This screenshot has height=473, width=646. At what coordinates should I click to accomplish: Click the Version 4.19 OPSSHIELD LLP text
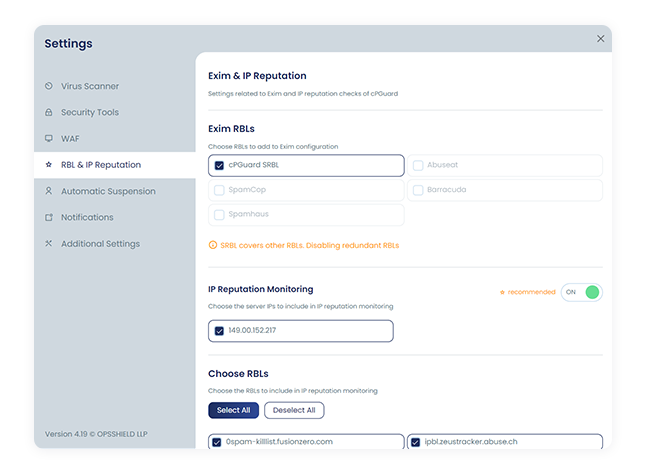(96, 434)
